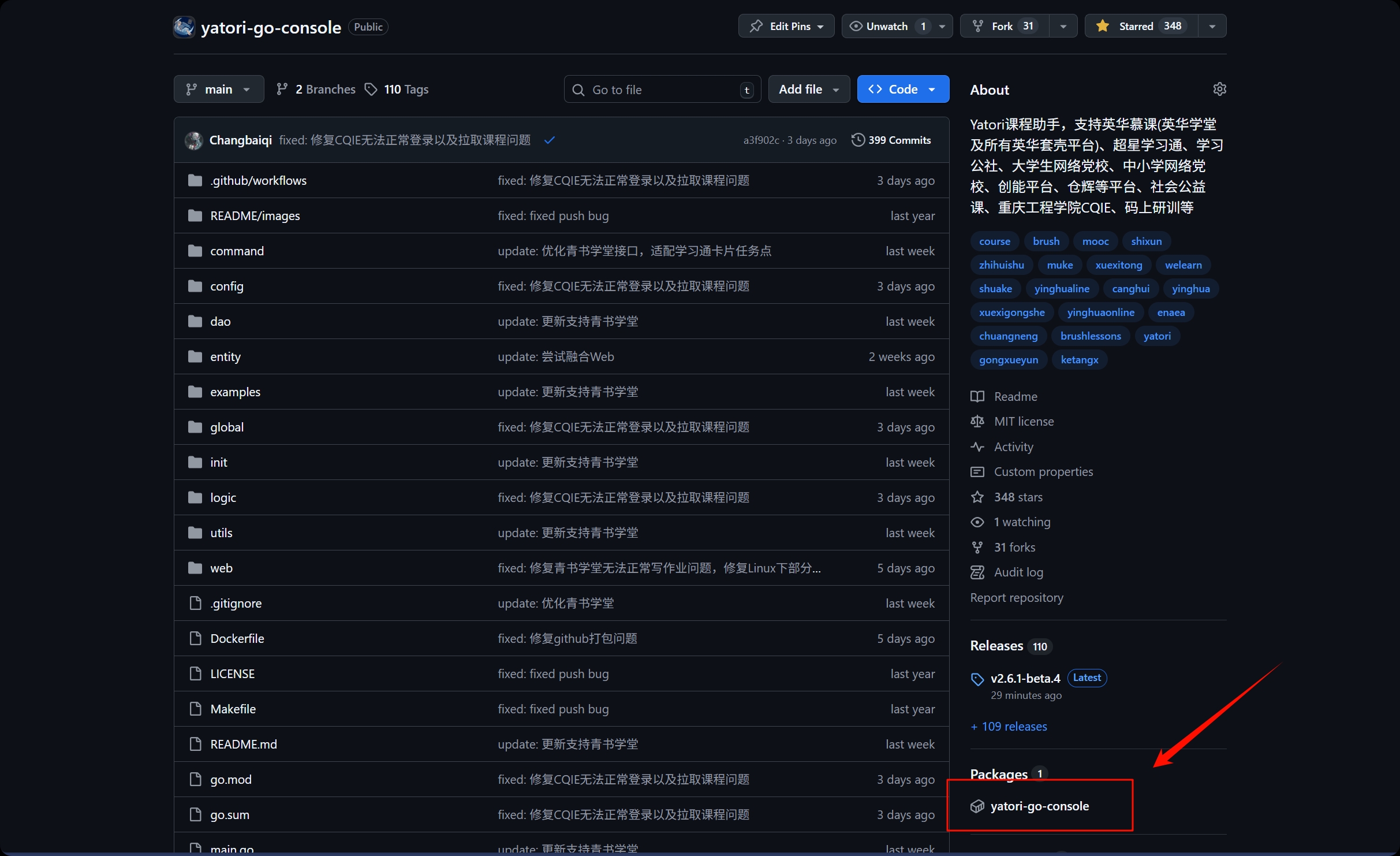Click the Go to file search field
Screen dimensions: 1400x856
662,89
